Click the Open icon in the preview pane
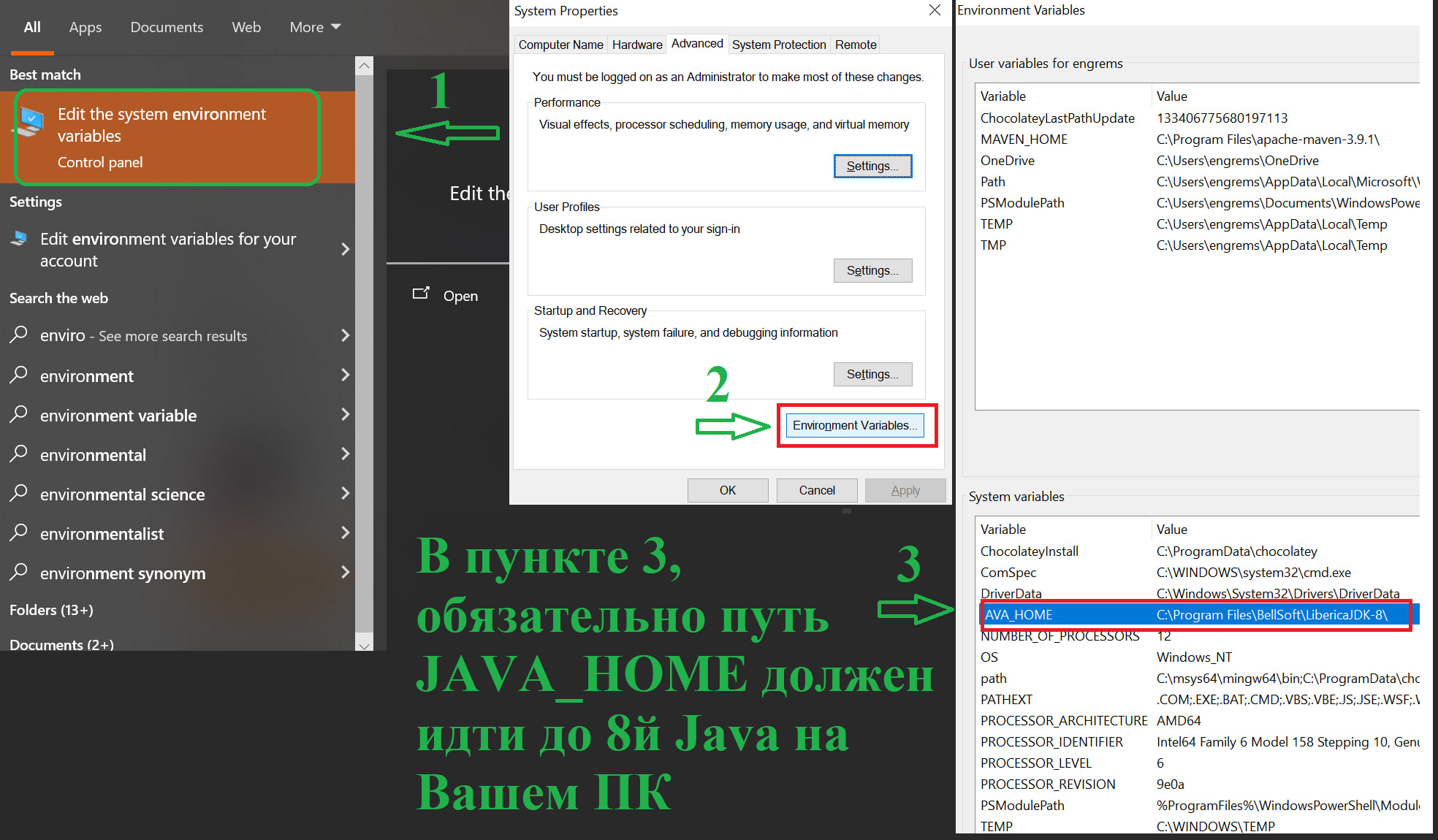Screen dimensions: 1438x840 (421, 294)
